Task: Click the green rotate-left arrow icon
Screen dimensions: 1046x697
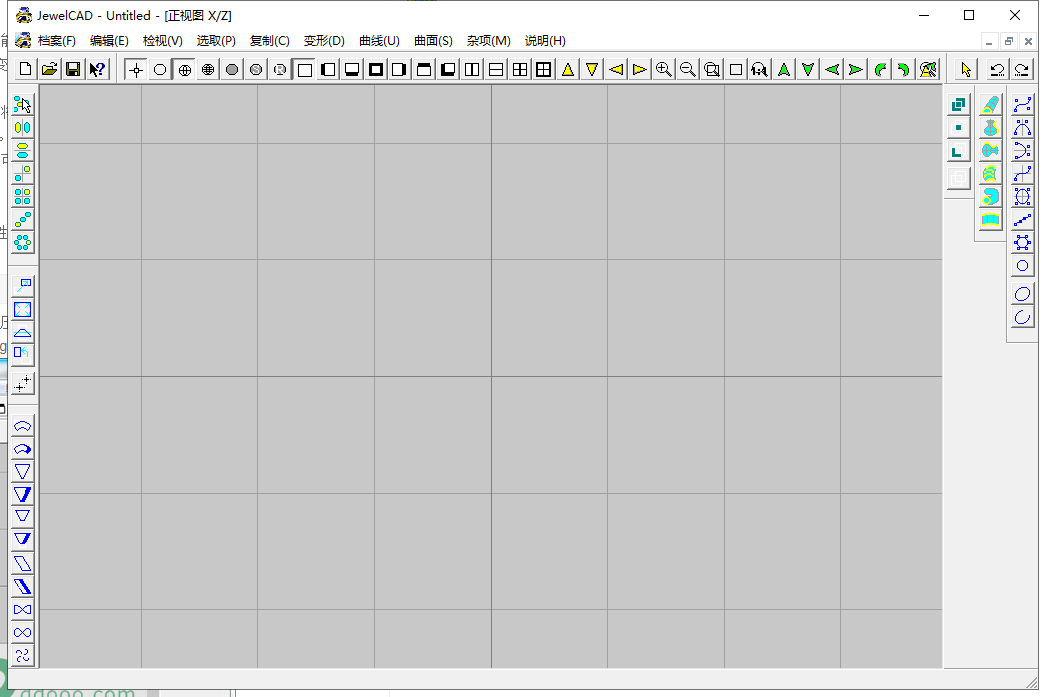Action: point(880,69)
